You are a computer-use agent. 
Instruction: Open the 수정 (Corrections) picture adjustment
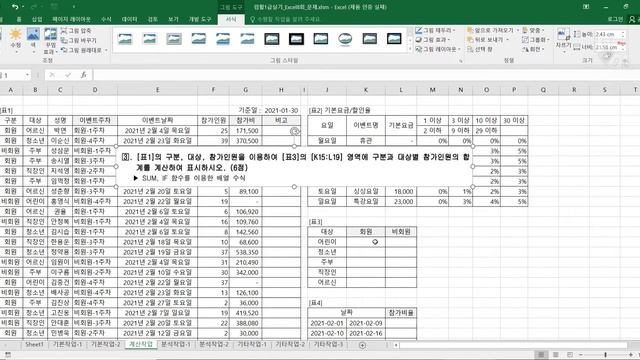16,41
